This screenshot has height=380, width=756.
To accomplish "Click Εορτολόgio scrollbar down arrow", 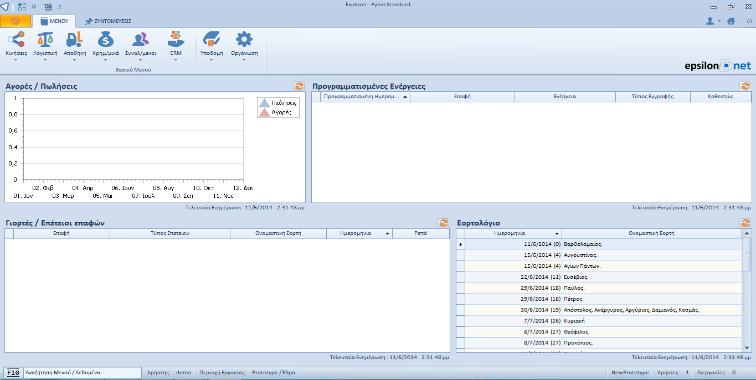I will click(x=747, y=348).
